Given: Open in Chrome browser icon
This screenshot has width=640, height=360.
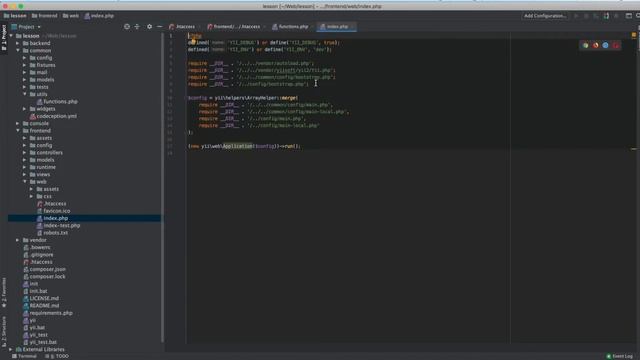Looking at the screenshot, I should click(x=586, y=45).
